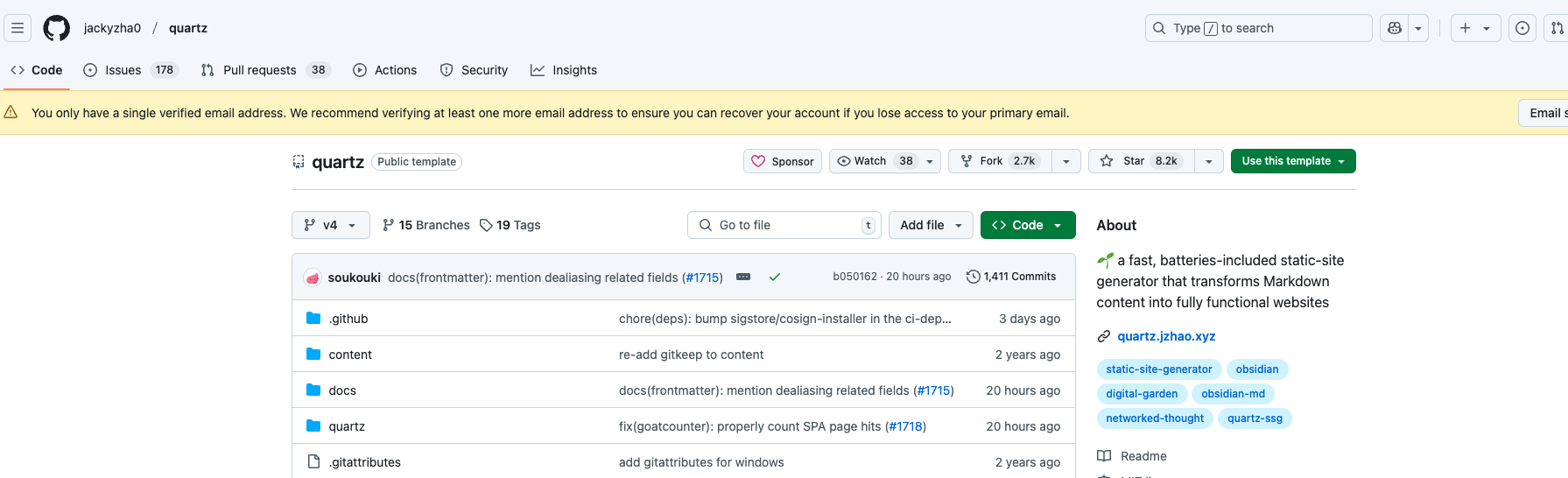Open the Add file dropdown
Image resolution: width=1568 pixels, height=478 pixels.
click(x=931, y=225)
